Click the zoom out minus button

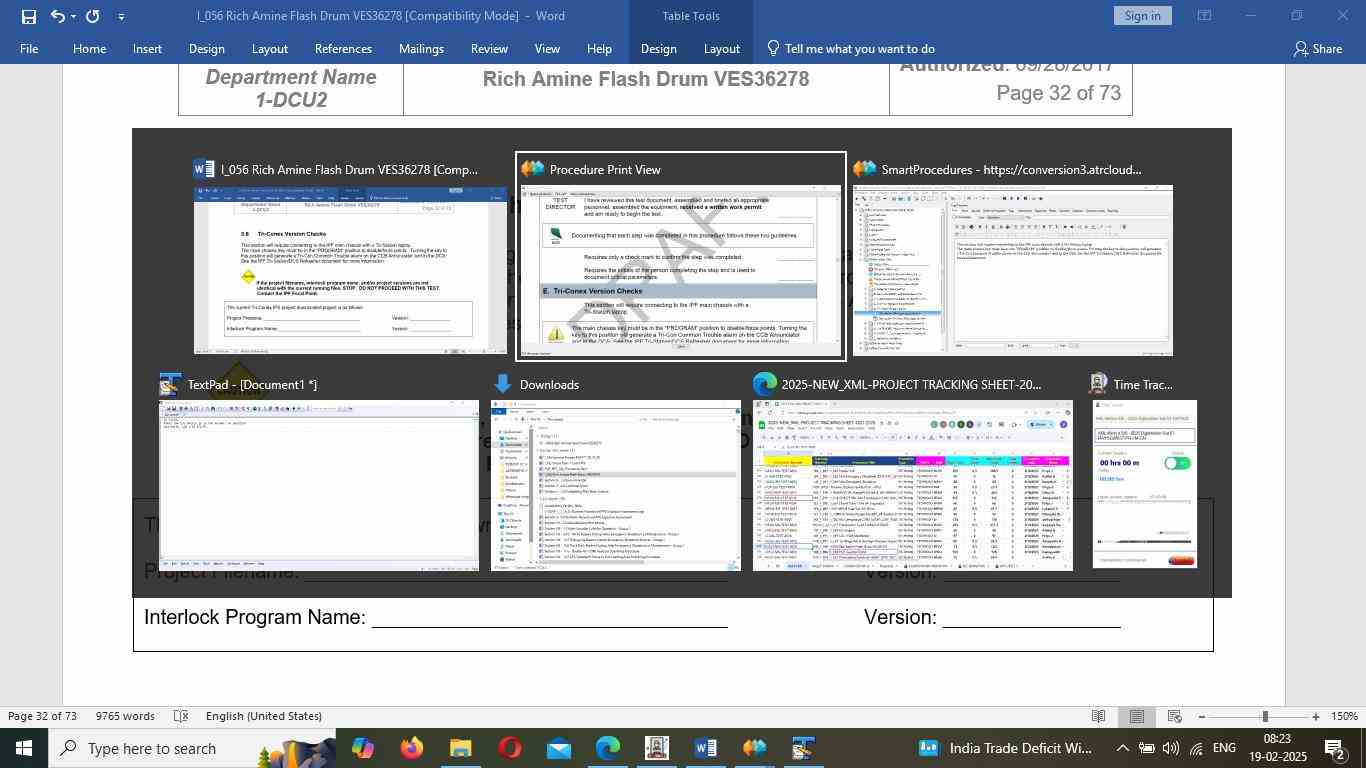[1201, 716]
